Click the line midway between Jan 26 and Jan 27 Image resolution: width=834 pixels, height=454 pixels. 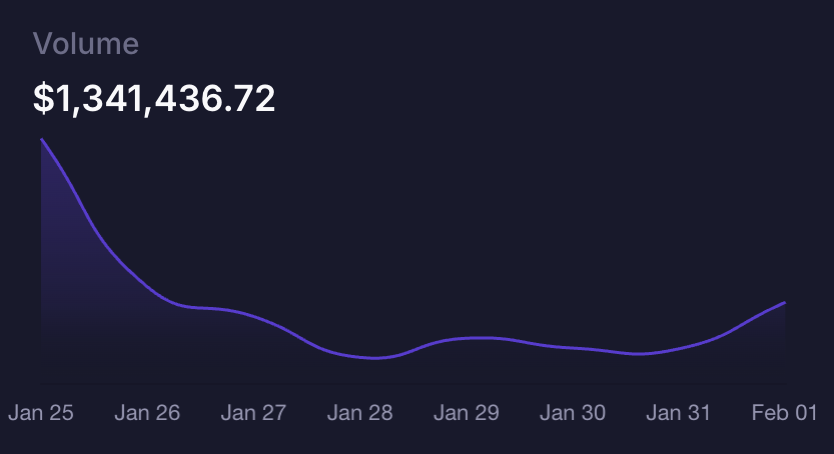200,307
